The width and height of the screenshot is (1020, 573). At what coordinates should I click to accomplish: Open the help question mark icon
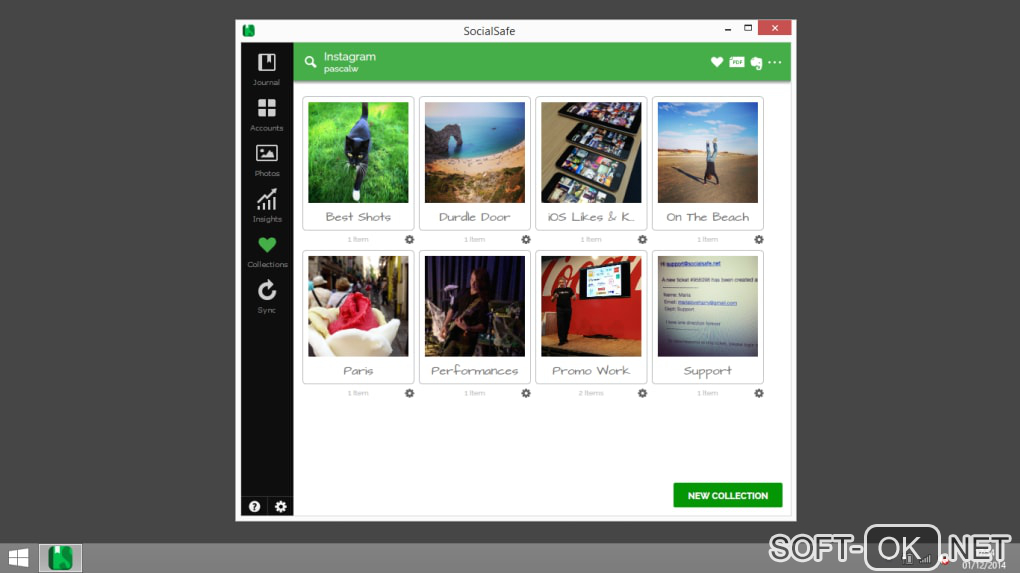pos(254,506)
